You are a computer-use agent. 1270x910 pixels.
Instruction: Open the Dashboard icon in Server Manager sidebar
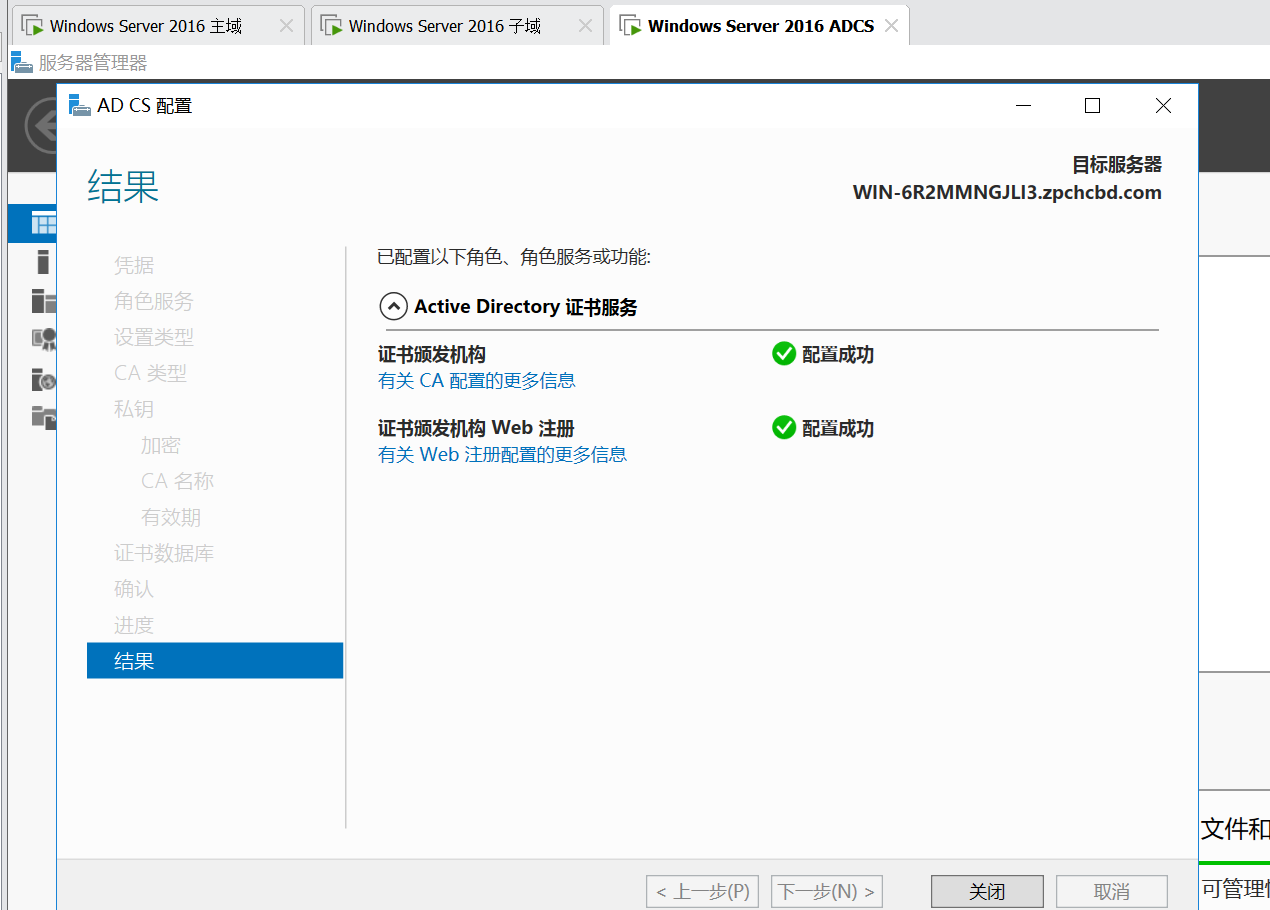(x=43, y=222)
